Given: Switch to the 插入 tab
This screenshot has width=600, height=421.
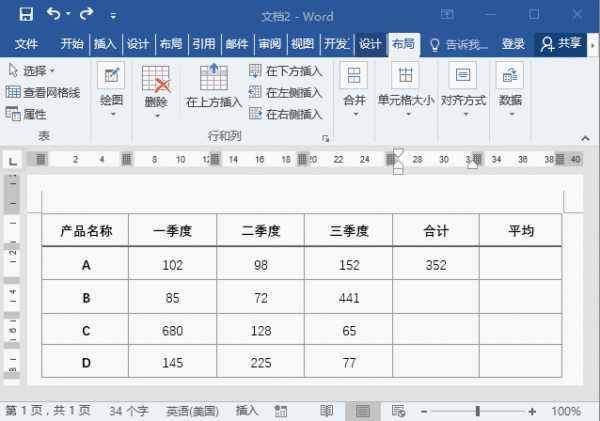Looking at the screenshot, I should pyautogui.click(x=105, y=44).
